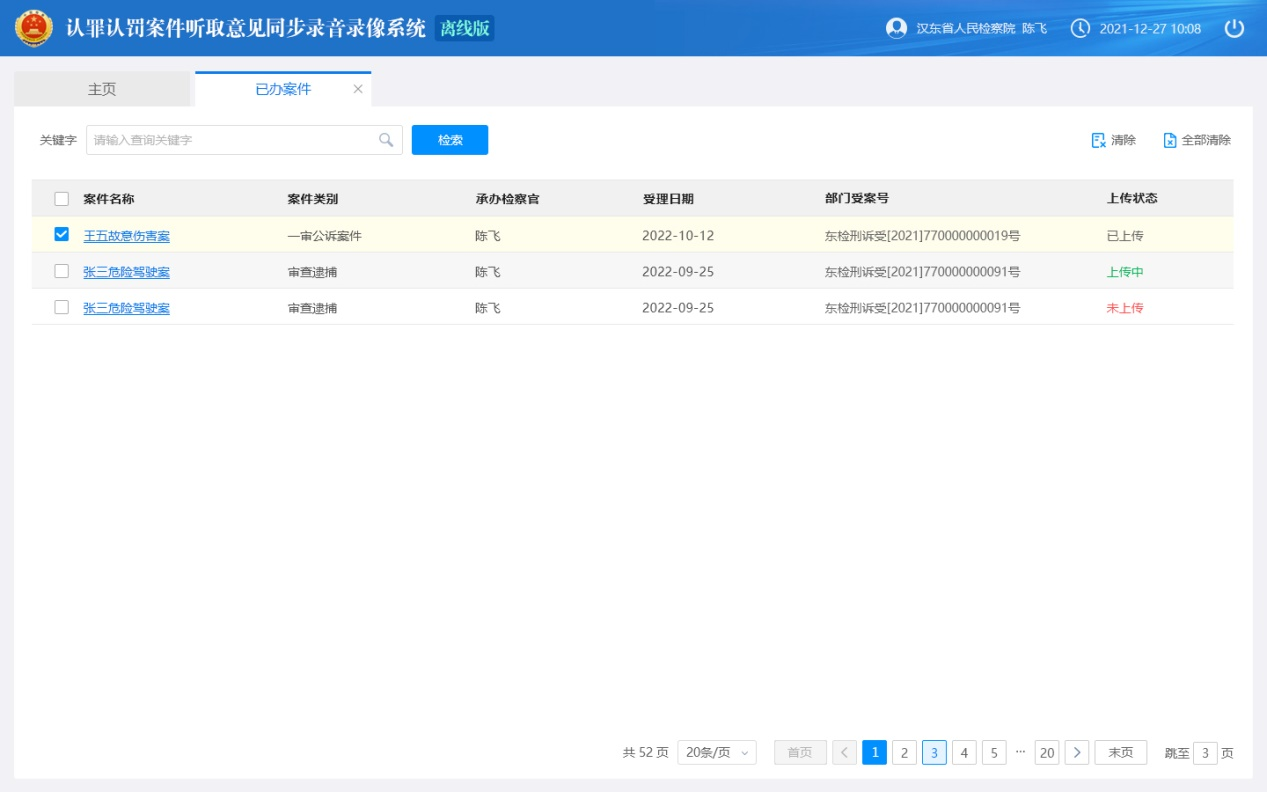Click the search magnifier icon in keyword field
1267x792 pixels.
[386, 140]
